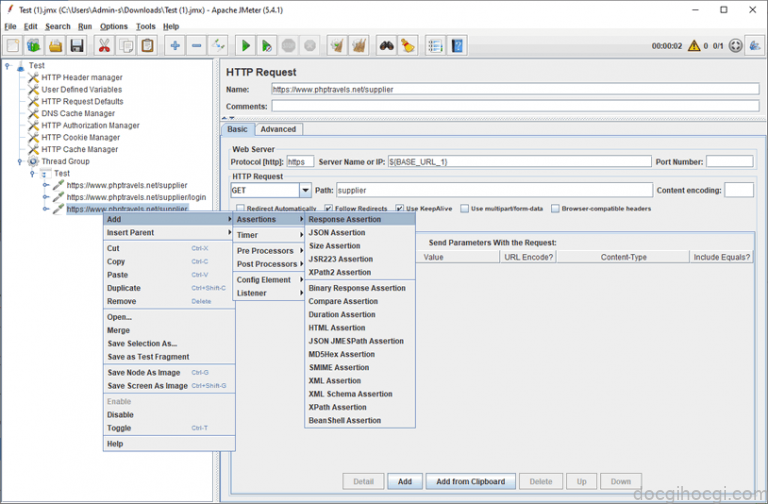768x504 pixels.
Task: Click the Toggle enable/disable toolbar icon
Action: pos(218,46)
